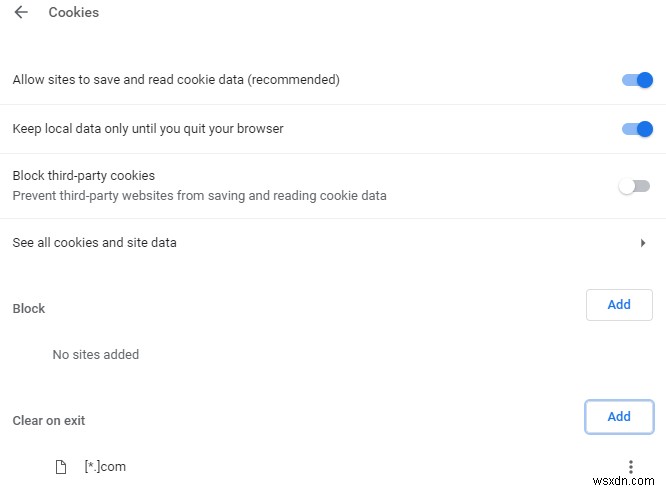Click the back arrow beside Cookies

pyautogui.click(x=21, y=13)
